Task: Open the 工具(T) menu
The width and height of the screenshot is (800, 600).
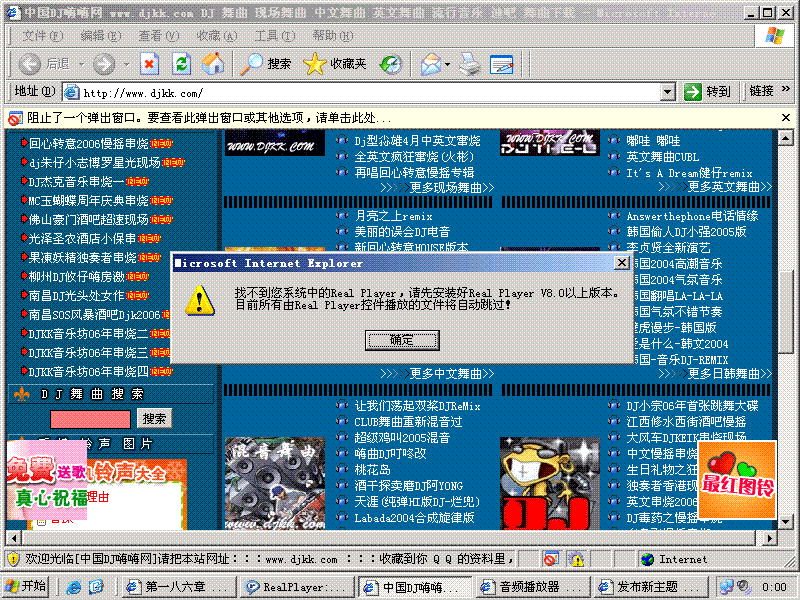Action: [x=274, y=36]
